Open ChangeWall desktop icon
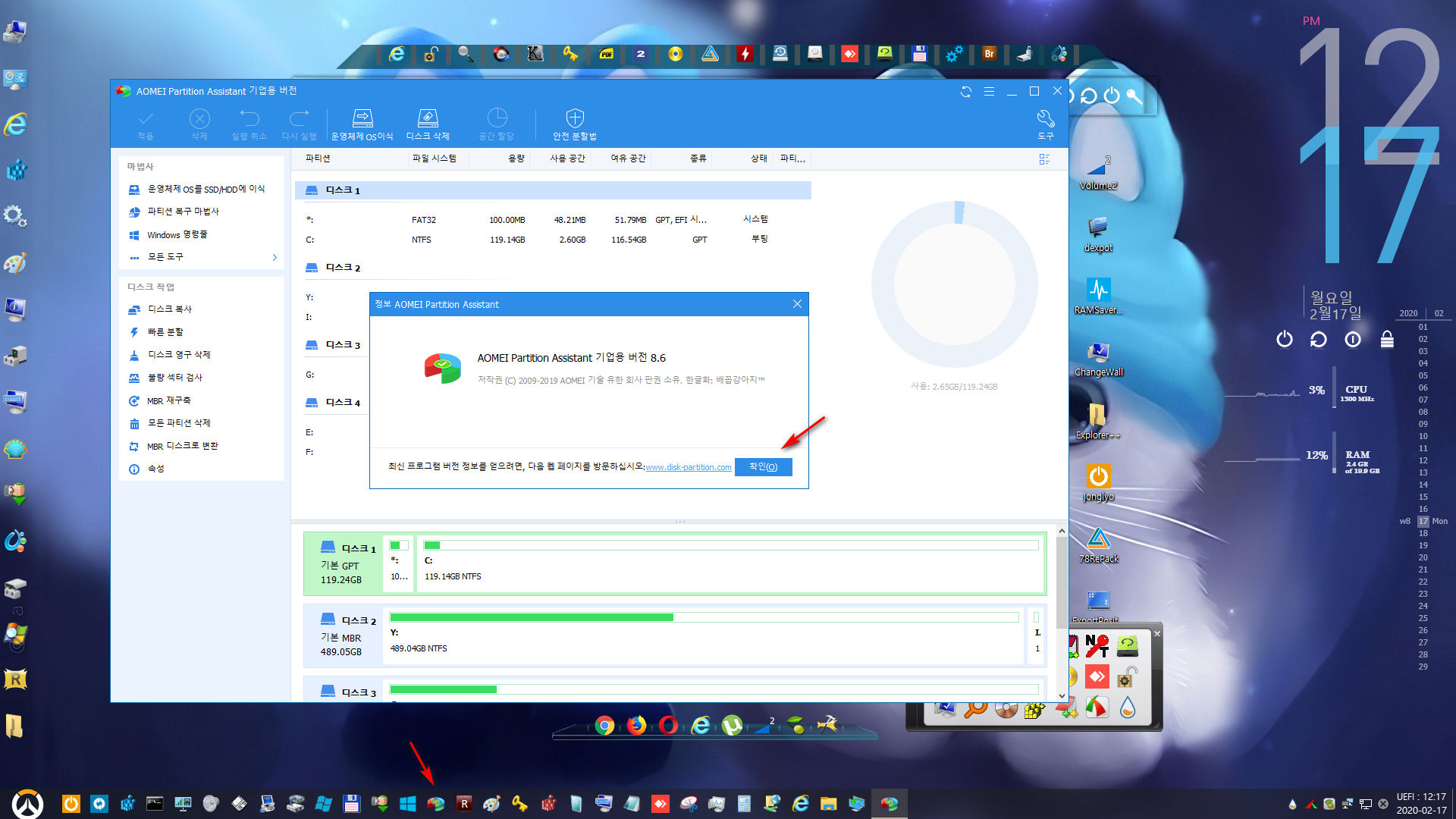Image resolution: width=1456 pixels, height=819 pixels. point(1098,358)
